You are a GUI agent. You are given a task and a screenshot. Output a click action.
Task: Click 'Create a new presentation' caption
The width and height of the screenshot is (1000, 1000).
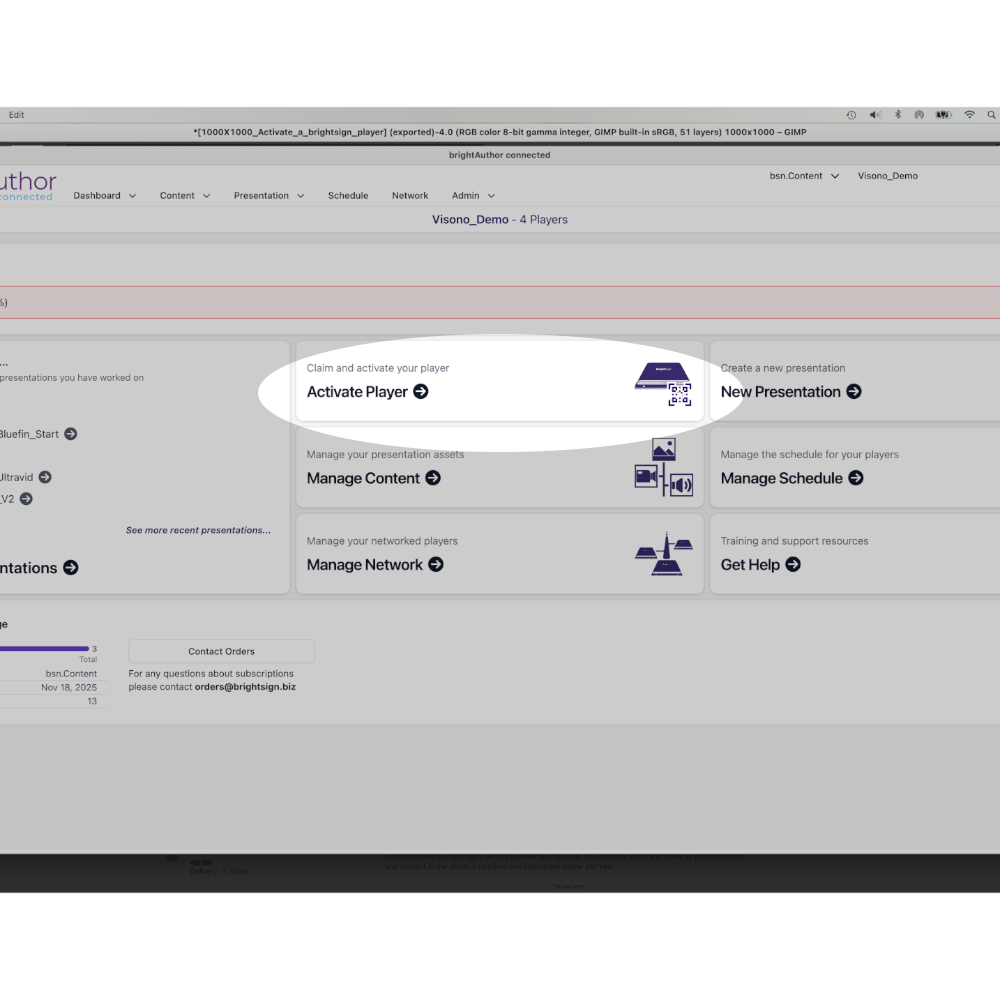click(x=783, y=368)
